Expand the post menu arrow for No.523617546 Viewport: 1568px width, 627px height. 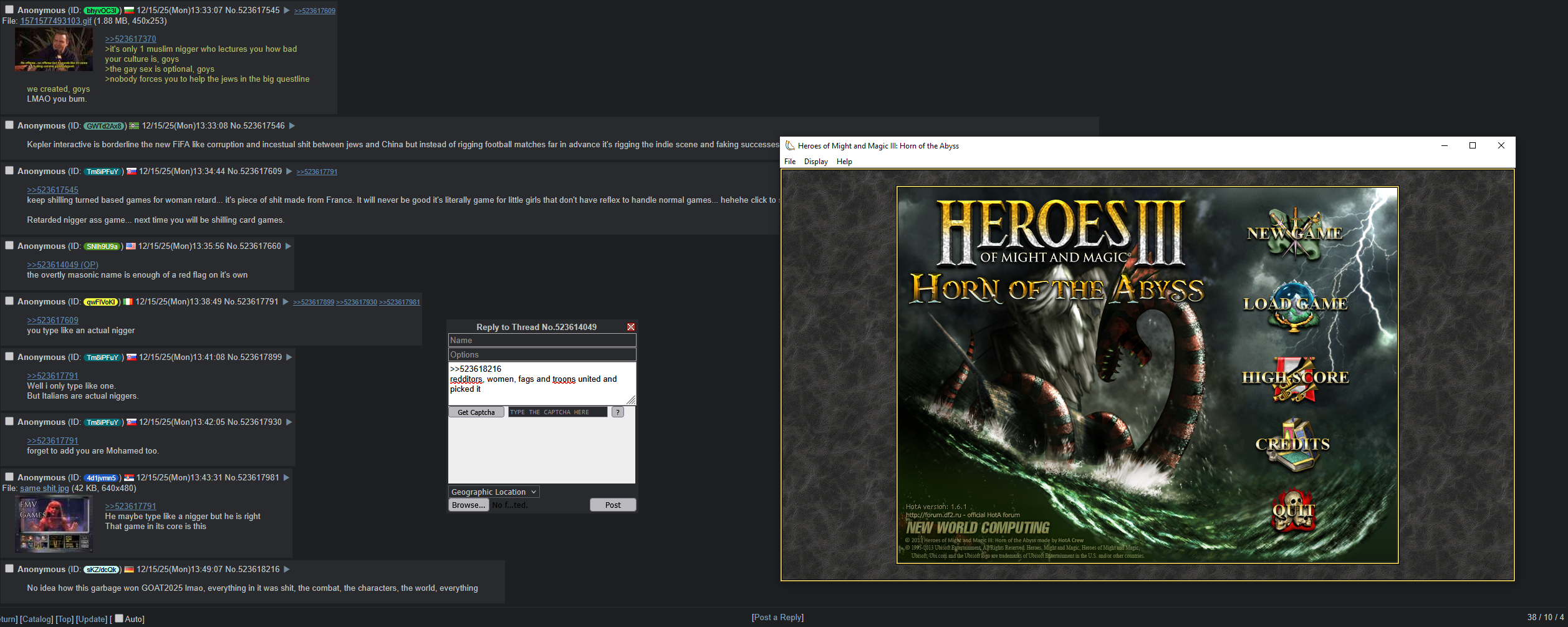[x=292, y=126]
